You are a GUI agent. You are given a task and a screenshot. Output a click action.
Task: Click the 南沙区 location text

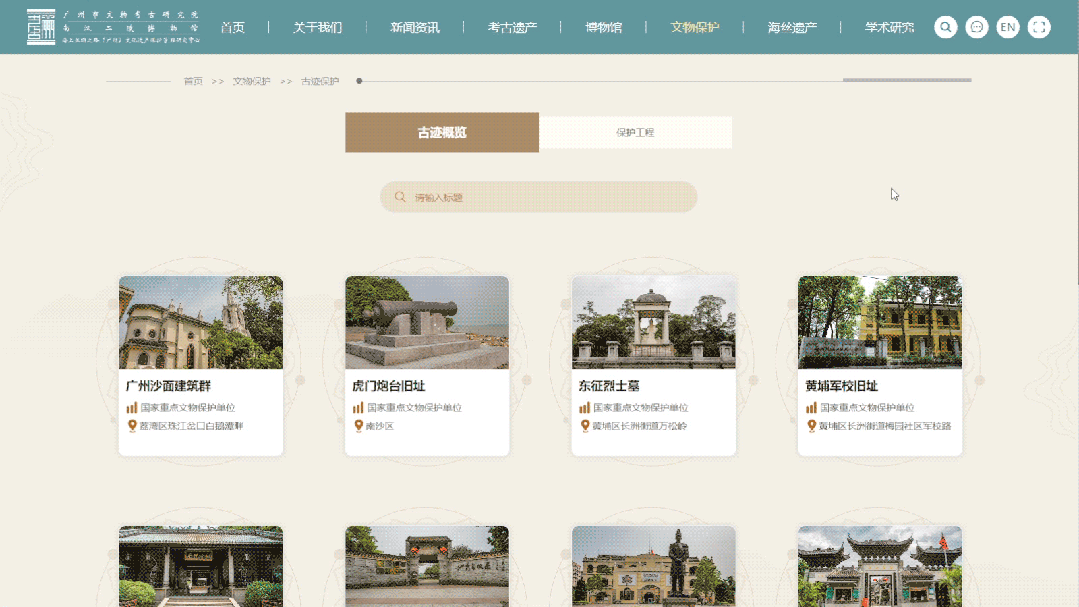click(380, 426)
